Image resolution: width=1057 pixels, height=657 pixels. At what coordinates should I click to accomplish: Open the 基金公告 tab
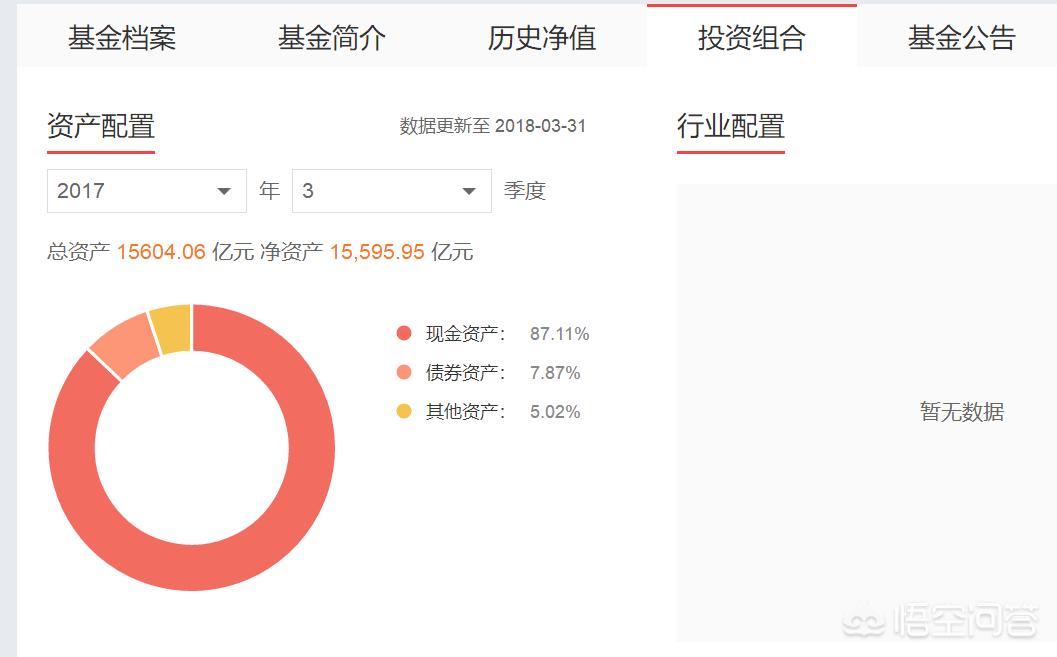(x=962, y=38)
